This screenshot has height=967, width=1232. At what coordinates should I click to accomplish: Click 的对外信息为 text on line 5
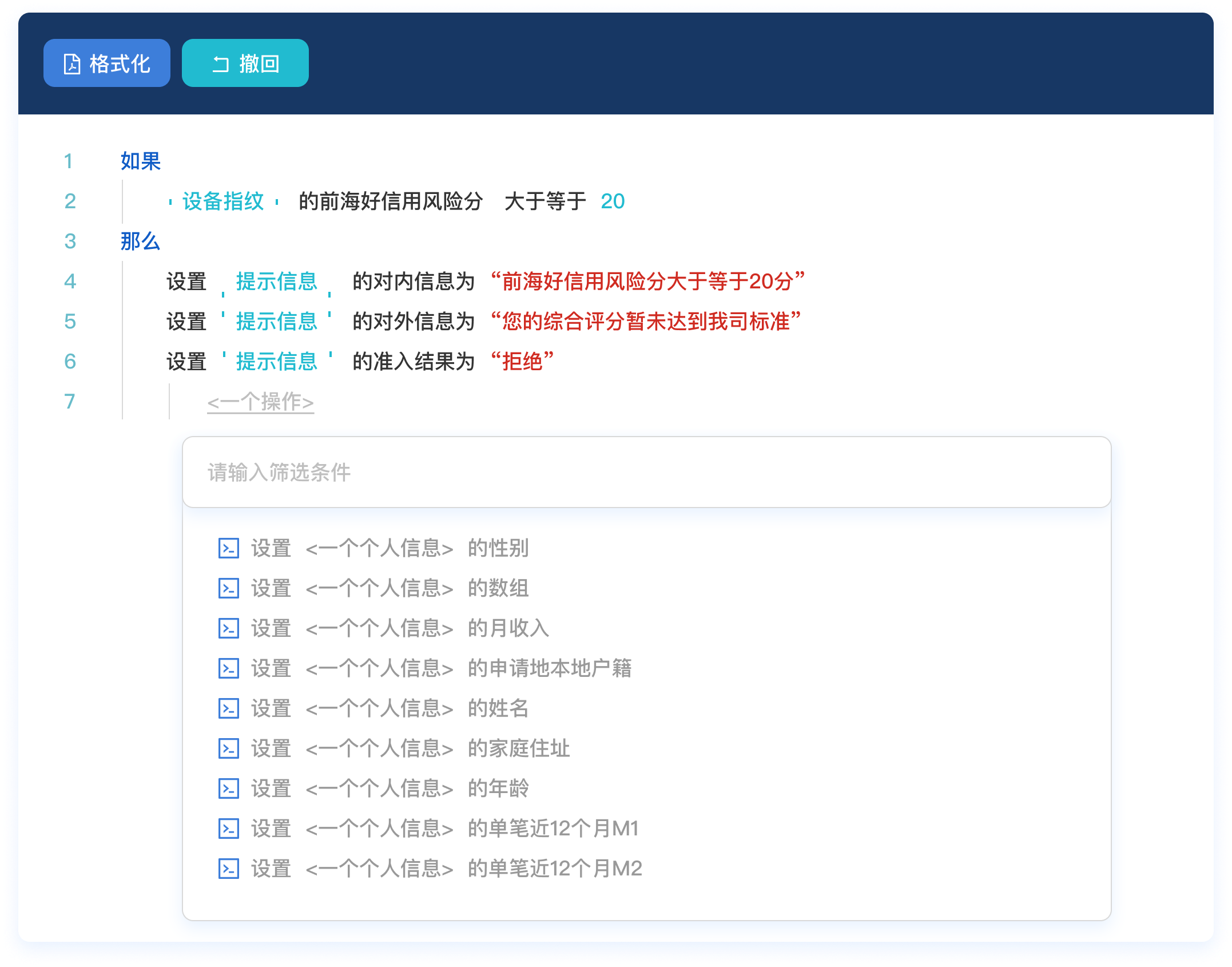click(x=414, y=322)
